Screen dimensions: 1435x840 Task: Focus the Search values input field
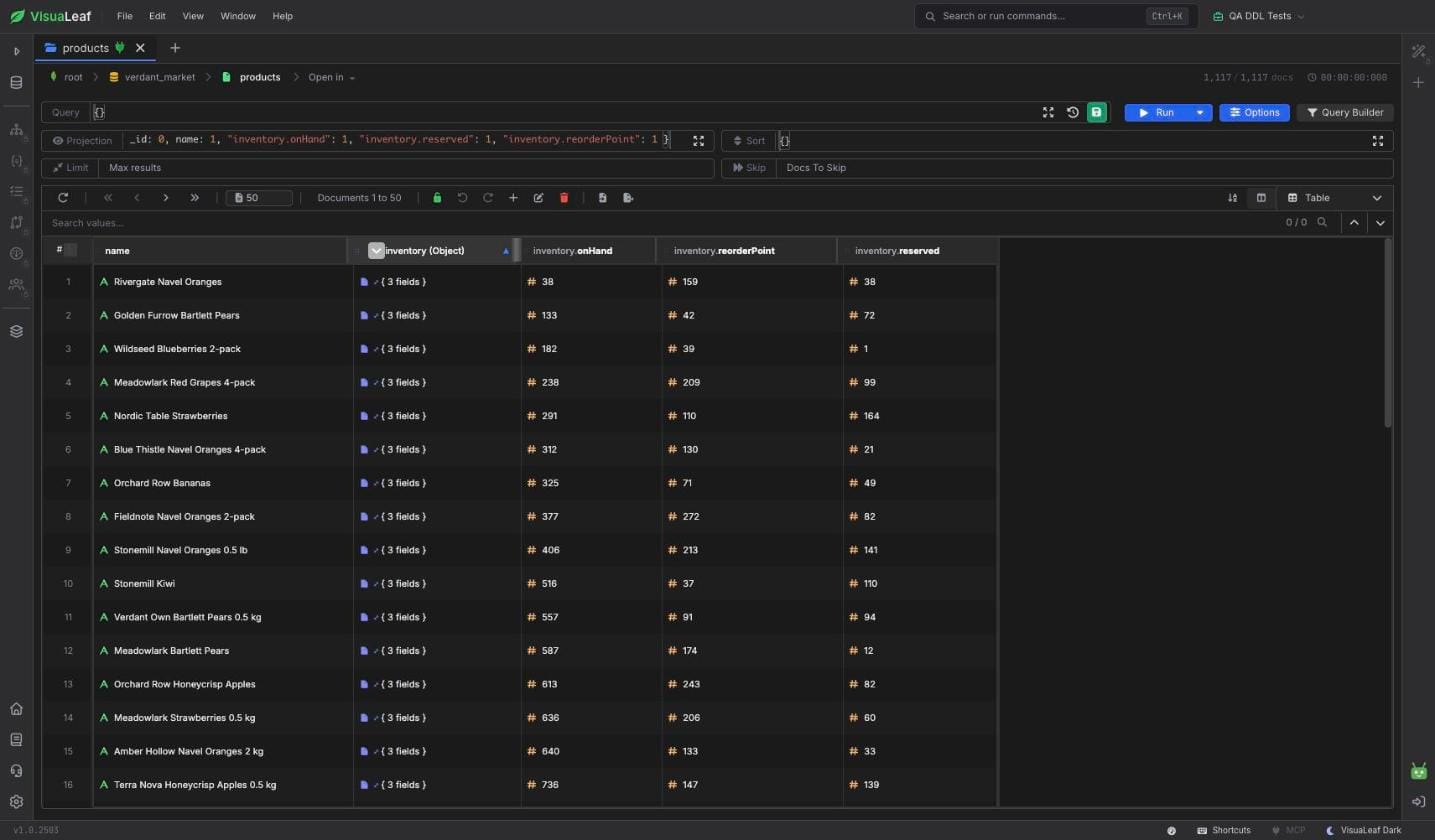click(x=660, y=223)
